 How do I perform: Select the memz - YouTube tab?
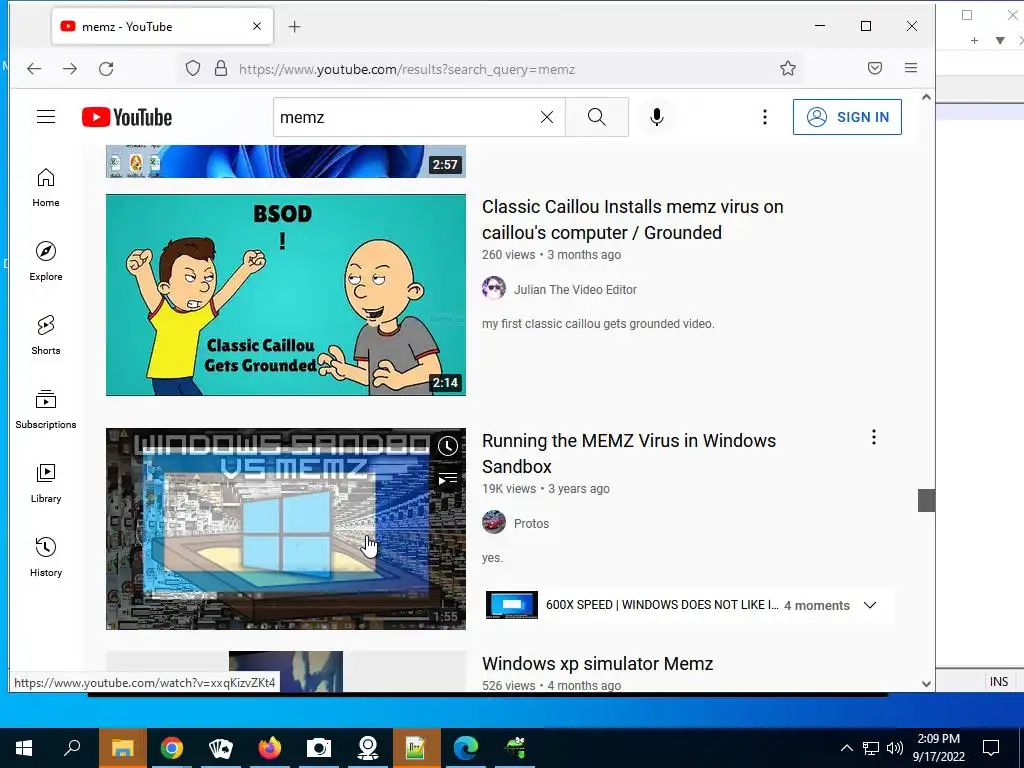(162, 26)
